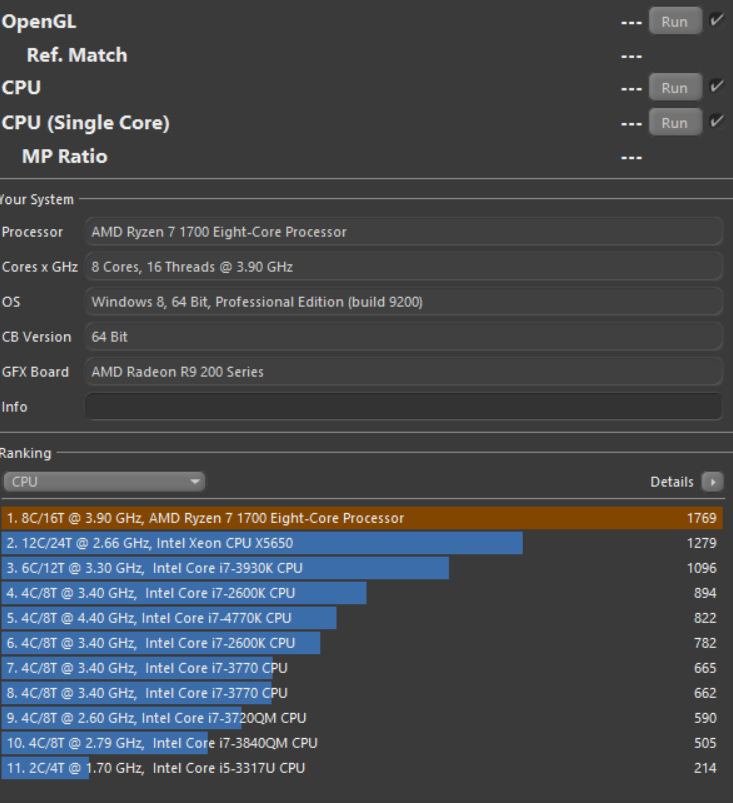Screen dimensions: 733x803
Task: Select ranking entry i7-3770 scoring 662
Action: click(362, 693)
